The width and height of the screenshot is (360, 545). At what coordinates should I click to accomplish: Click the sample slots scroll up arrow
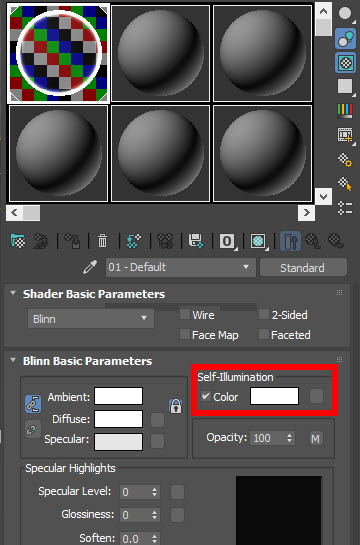pos(323,11)
